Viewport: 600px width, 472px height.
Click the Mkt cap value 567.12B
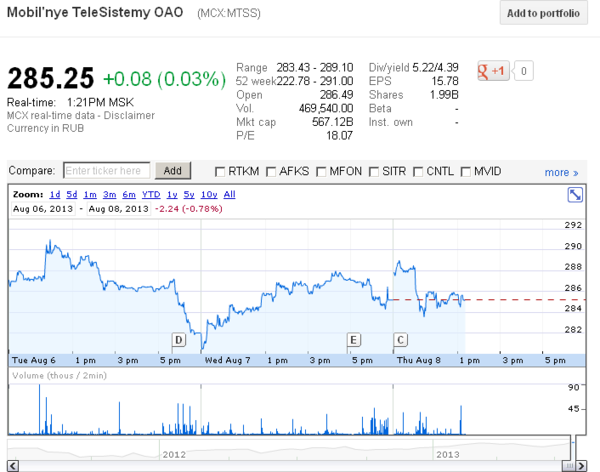click(333, 122)
